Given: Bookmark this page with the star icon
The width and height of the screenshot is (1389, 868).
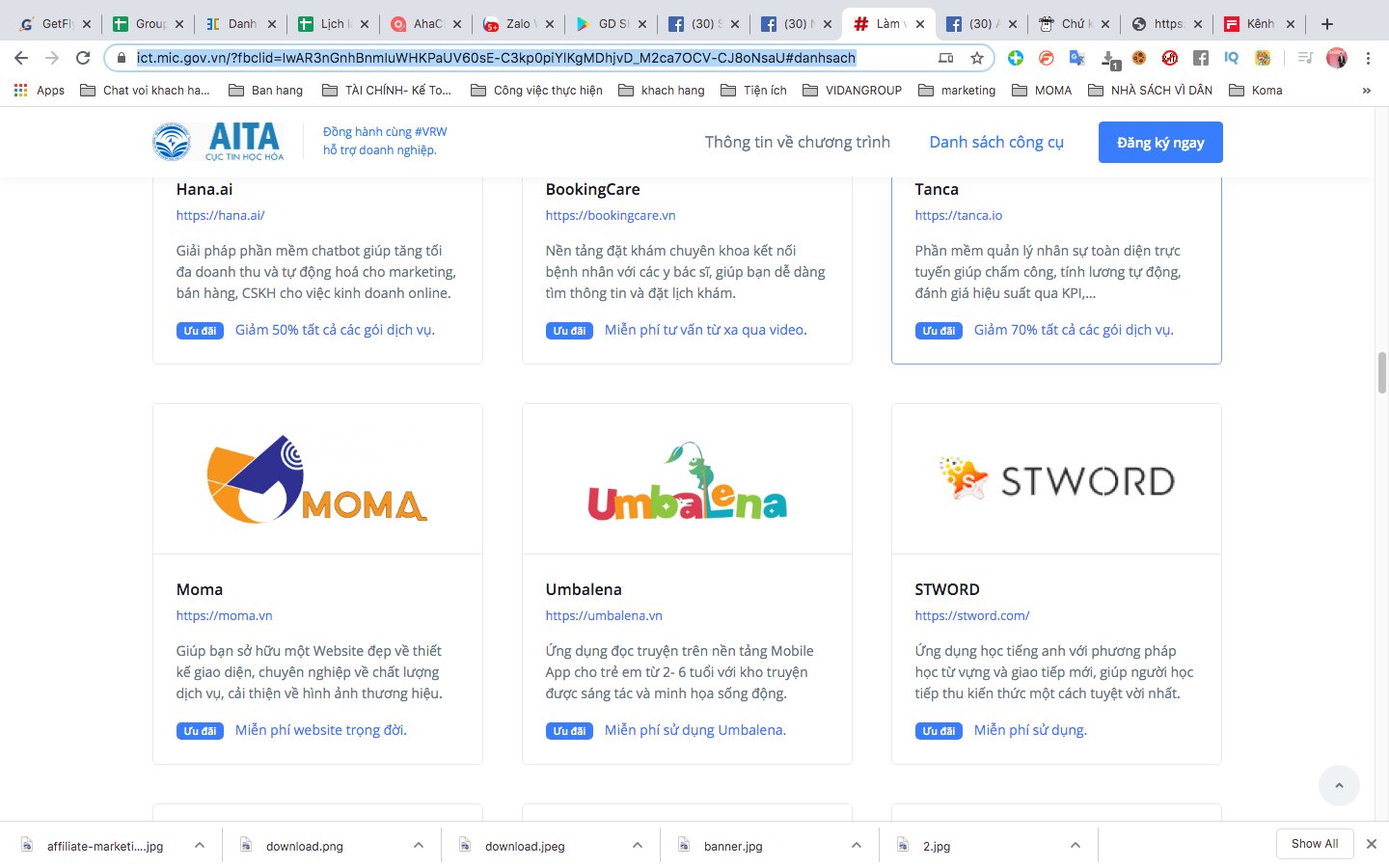Looking at the screenshot, I should (977, 58).
